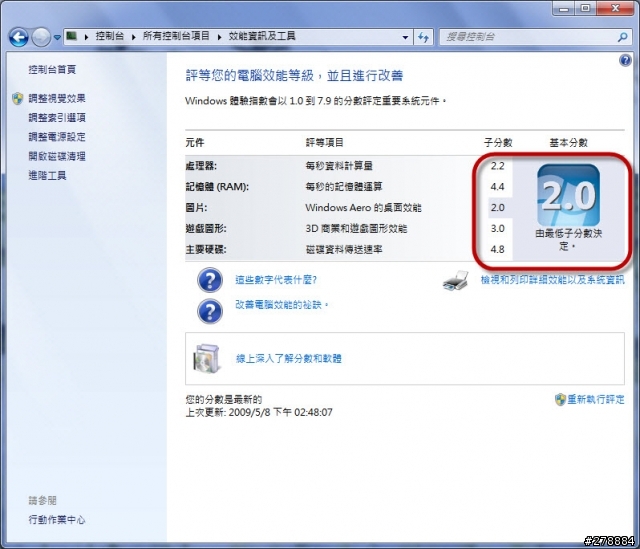Viewport: 640px width, 549px height.
Task: Select the 記憶體 (RAM) row label
Action: tap(217, 187)
